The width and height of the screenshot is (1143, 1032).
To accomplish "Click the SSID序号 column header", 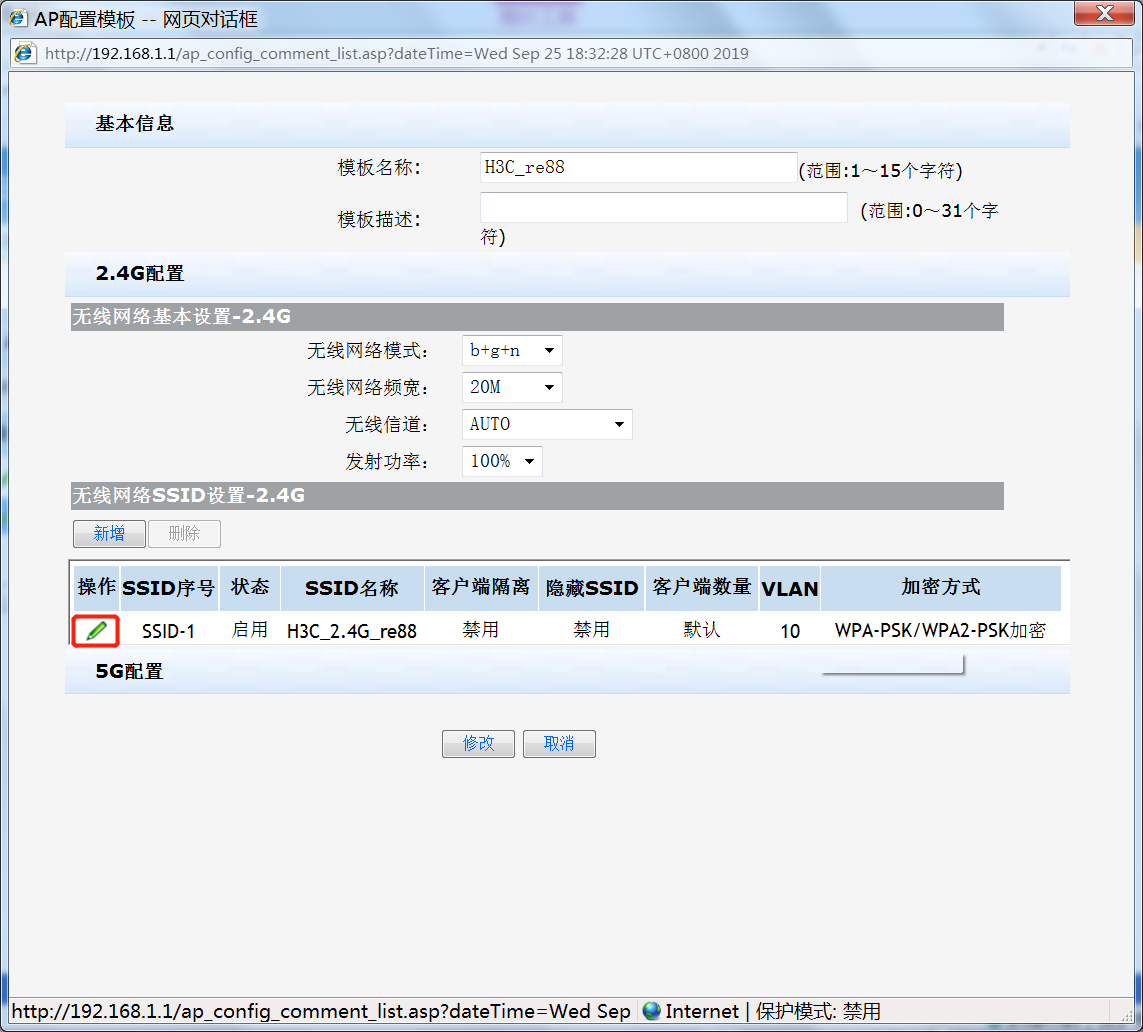I will (169, 588).
